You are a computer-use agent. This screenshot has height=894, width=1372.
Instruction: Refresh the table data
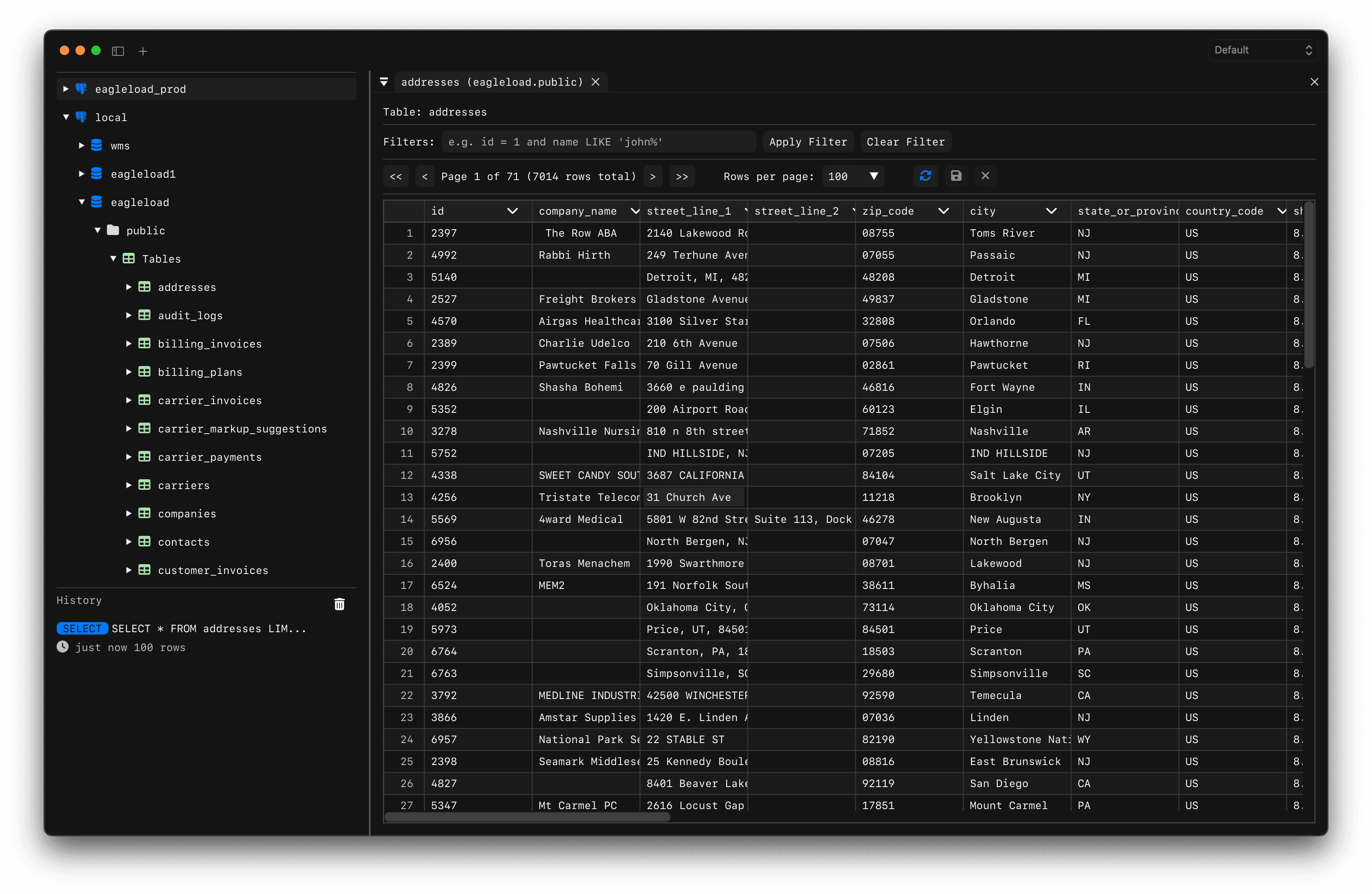(x=925, y=176)
